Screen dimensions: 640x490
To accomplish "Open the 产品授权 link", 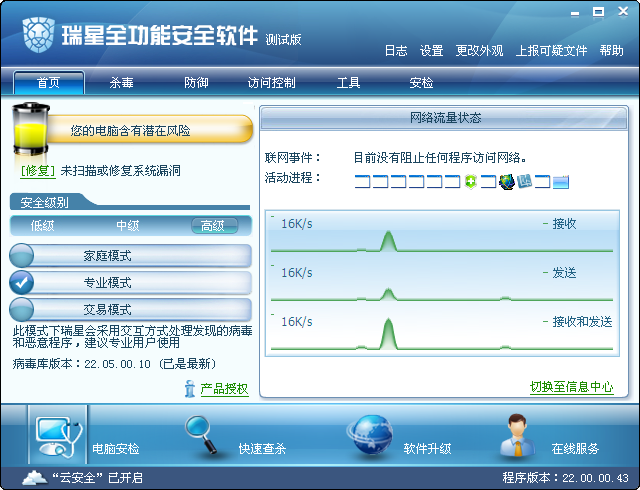I will click(224, 389).
